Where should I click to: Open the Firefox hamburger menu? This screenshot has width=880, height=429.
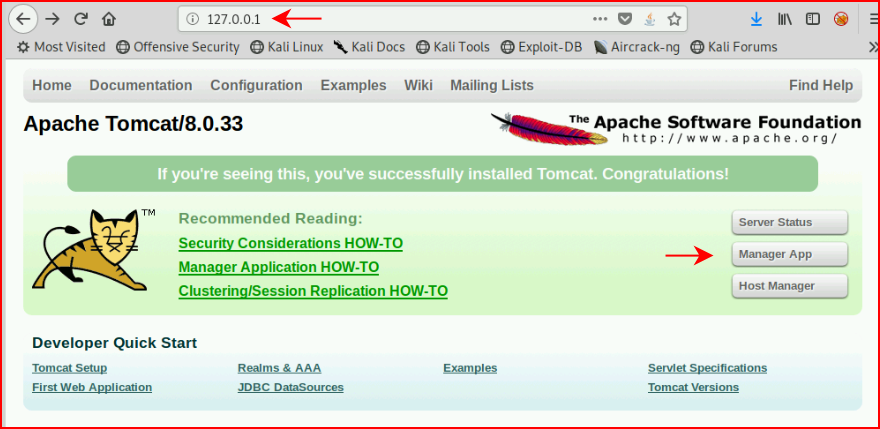[872, 19]
